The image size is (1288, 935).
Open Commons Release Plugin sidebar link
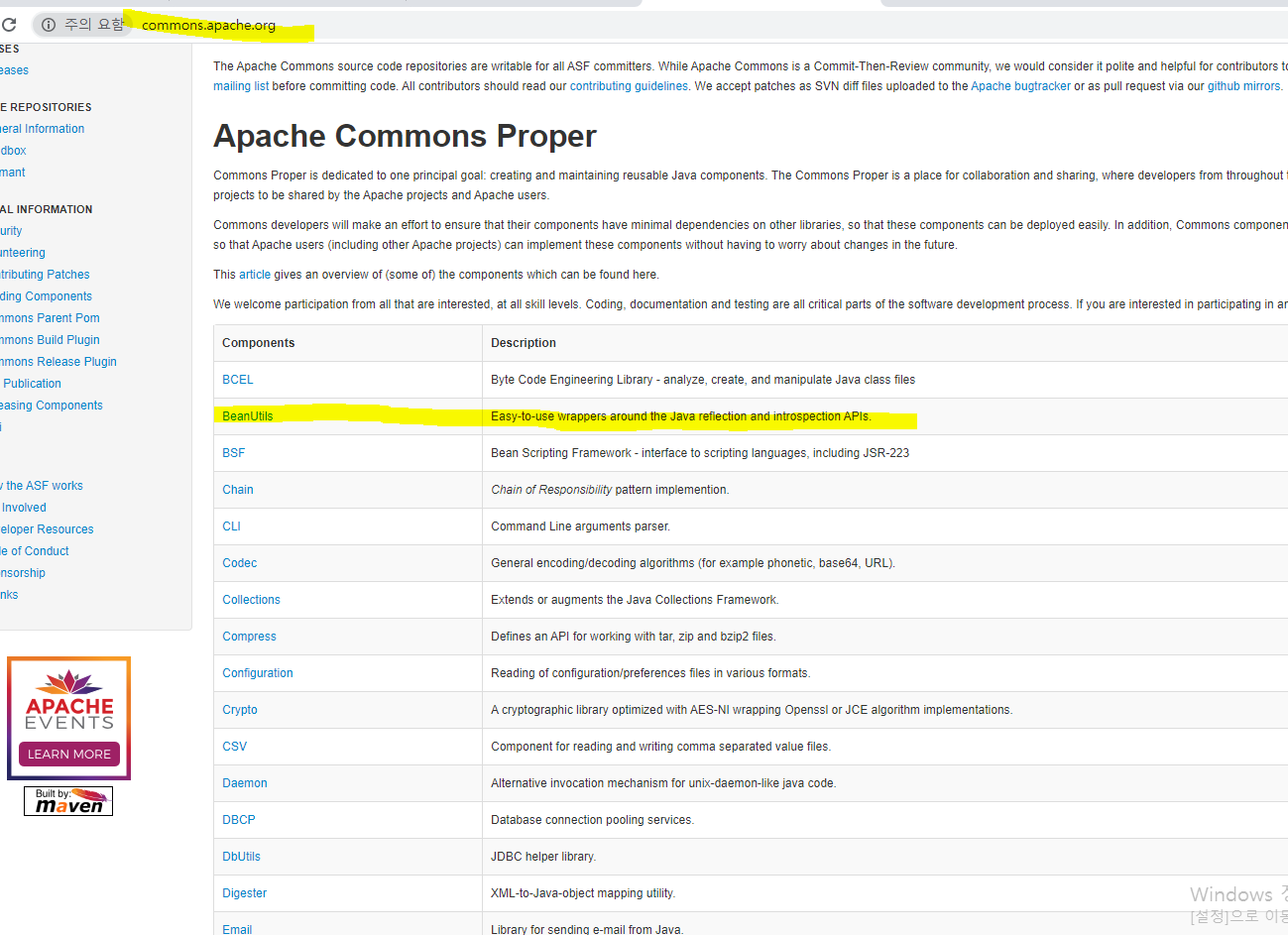pyautogui.click(x=59, y=362)
